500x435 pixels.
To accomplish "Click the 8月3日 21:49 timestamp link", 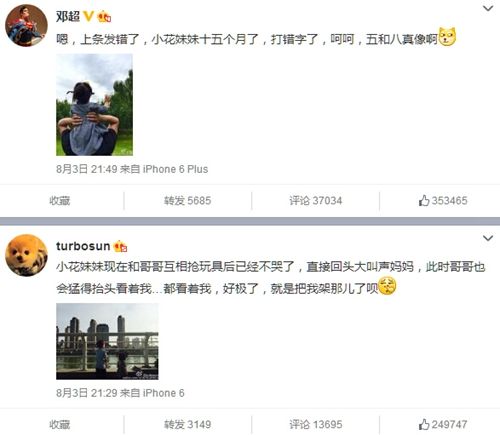I will 87,169.
